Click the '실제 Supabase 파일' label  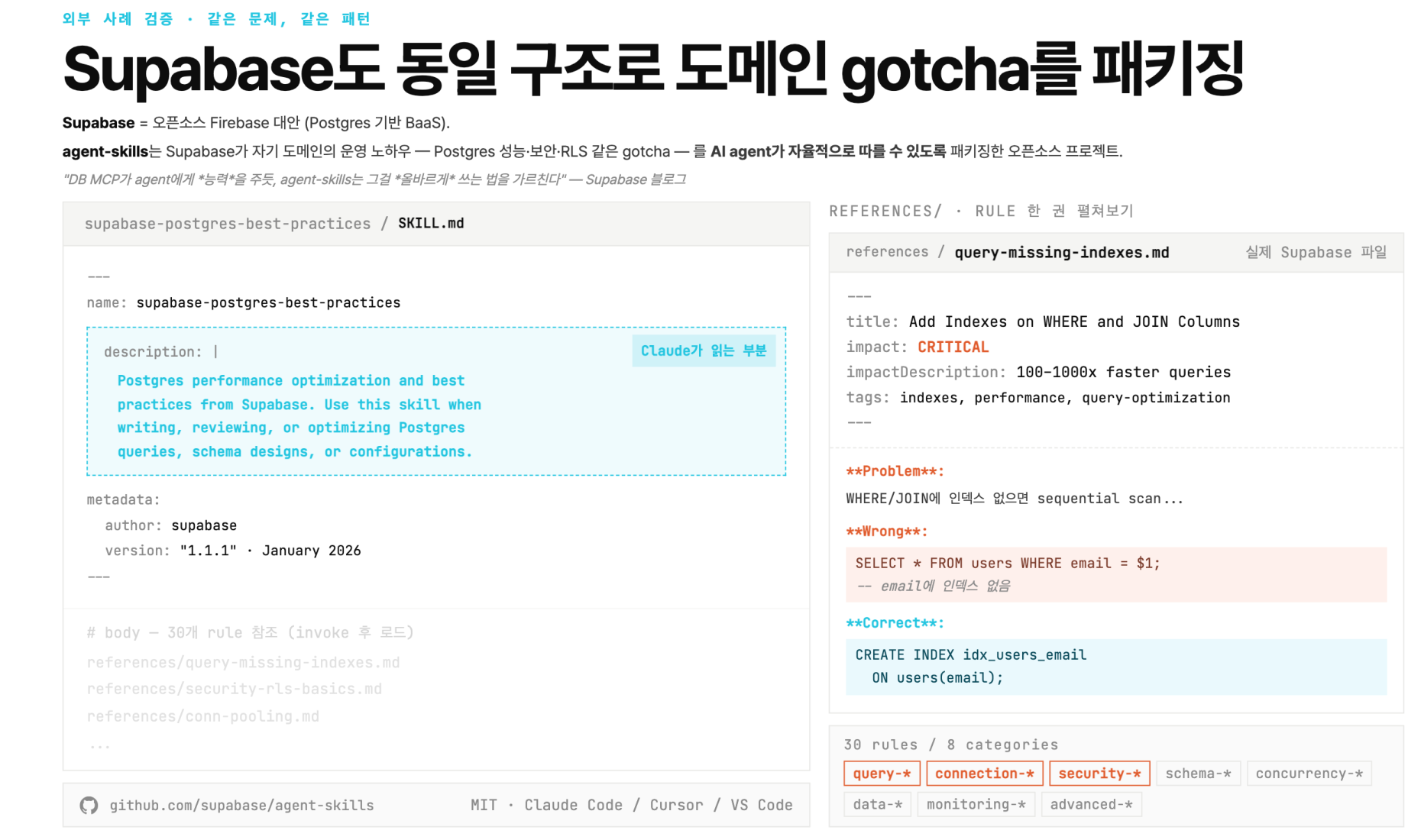click(1316, 252)
